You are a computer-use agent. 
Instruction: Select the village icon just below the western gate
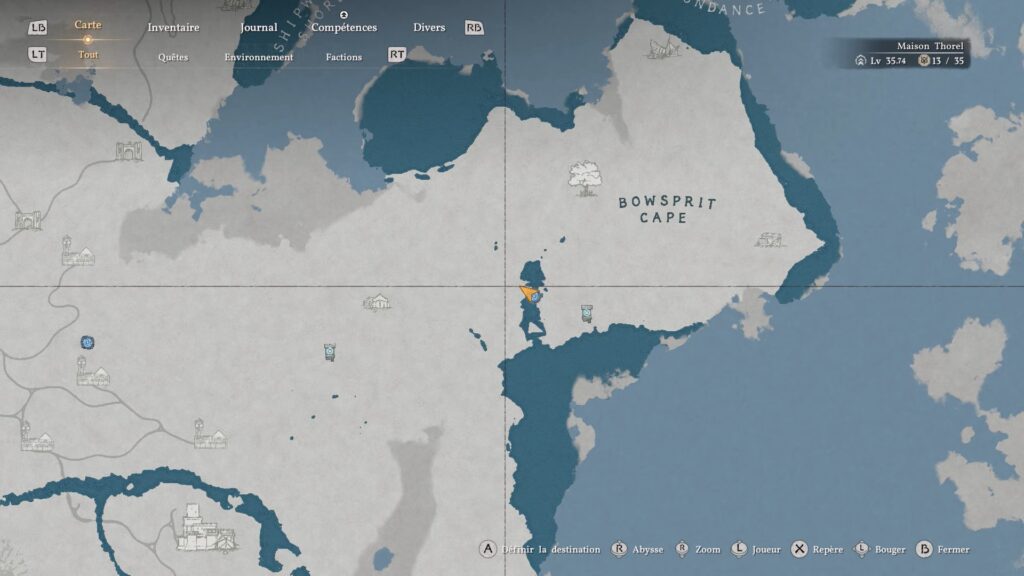click(x=78, y=251)
